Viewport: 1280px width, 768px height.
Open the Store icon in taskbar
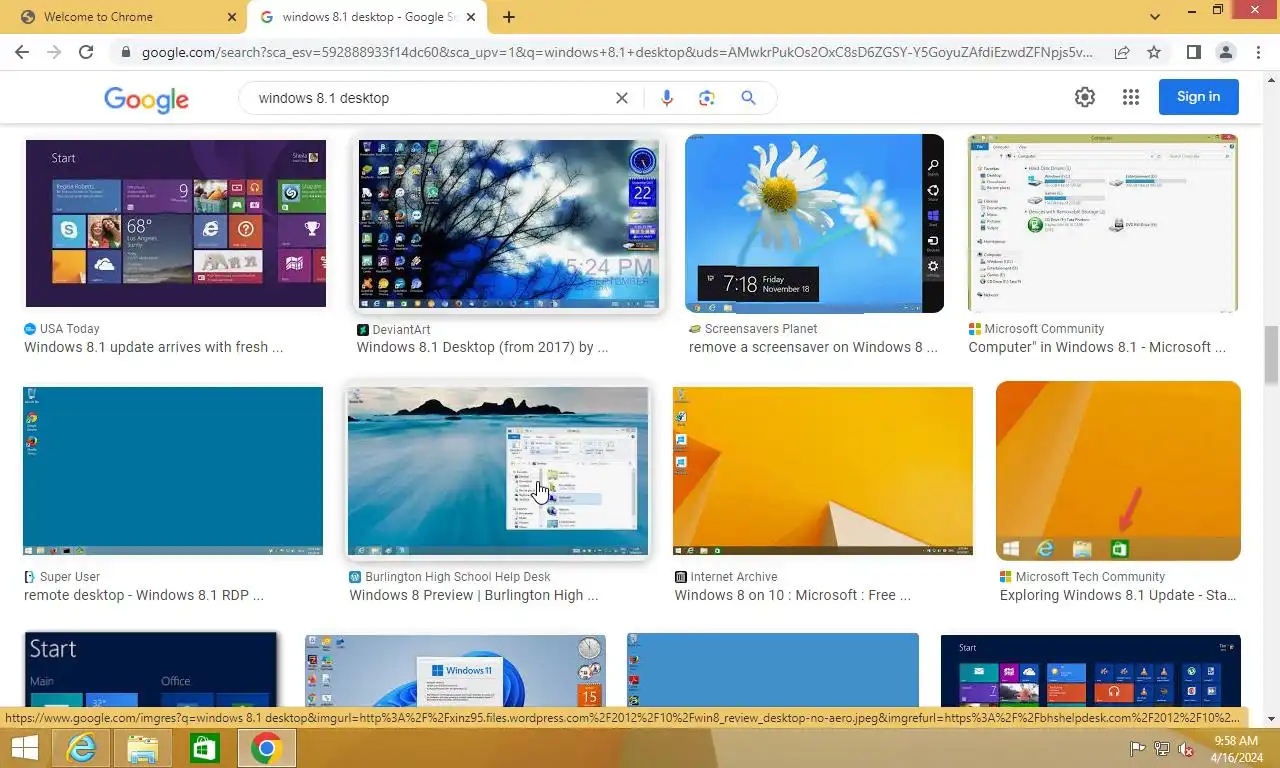pos(204,748)
